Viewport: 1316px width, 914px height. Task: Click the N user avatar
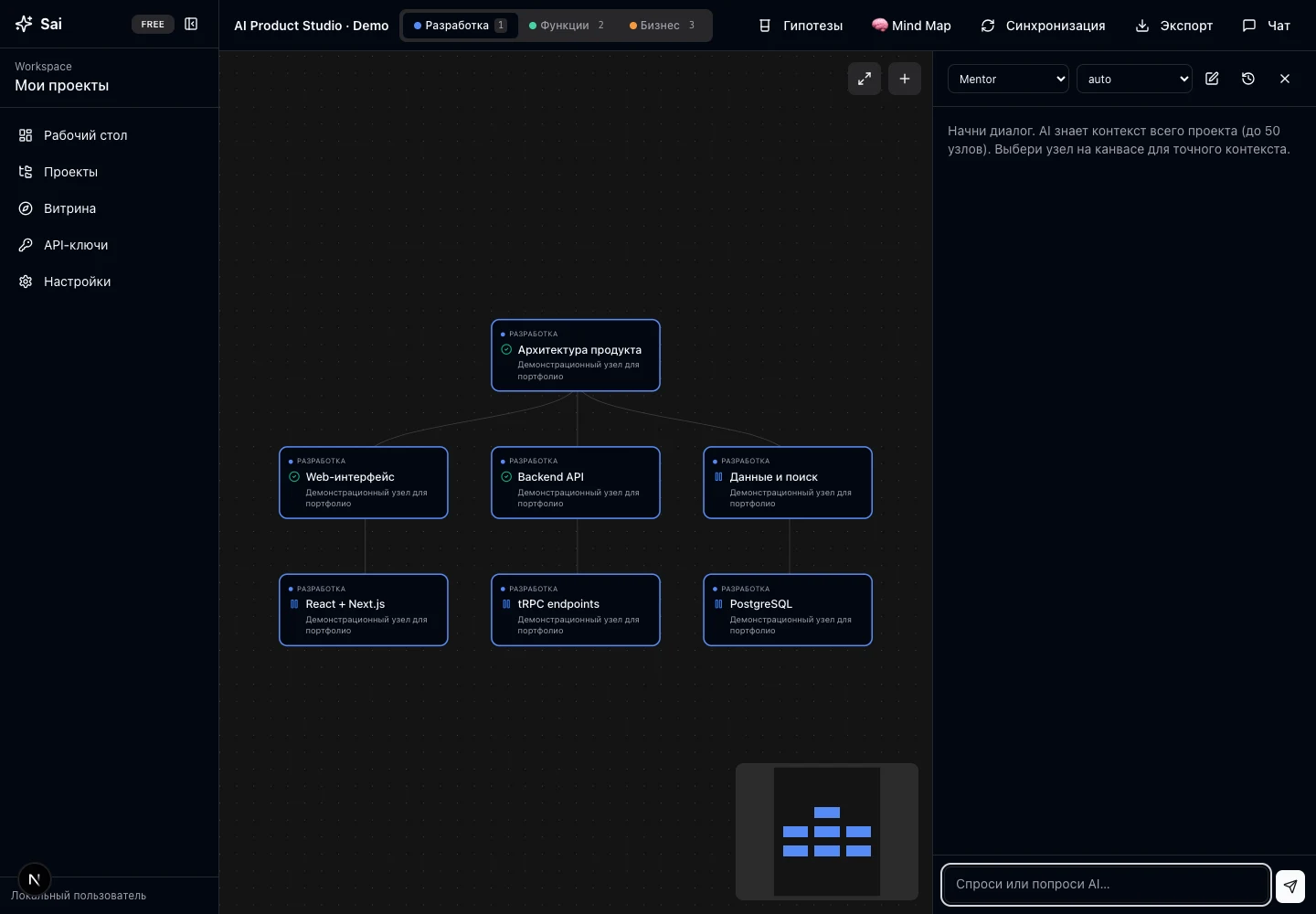point(34,879)
